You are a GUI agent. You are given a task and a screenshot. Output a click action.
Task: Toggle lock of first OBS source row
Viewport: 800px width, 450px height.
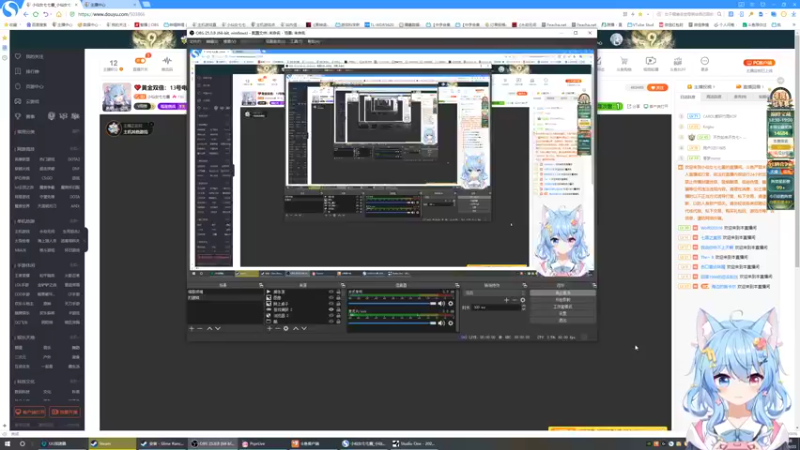click(338, 292)
